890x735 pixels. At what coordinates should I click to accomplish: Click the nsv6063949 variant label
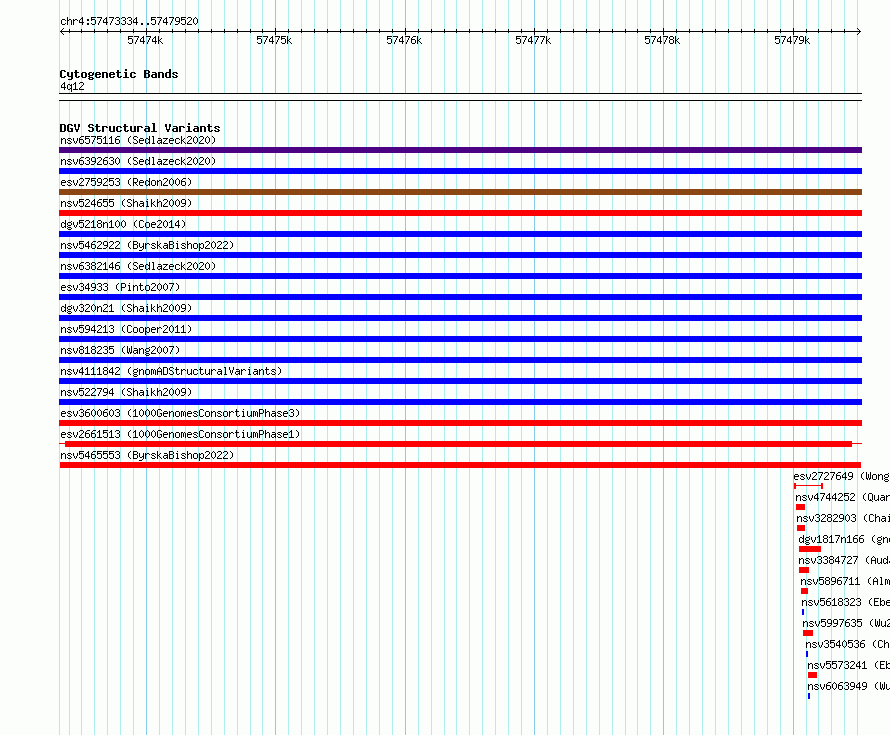point(849,686)
